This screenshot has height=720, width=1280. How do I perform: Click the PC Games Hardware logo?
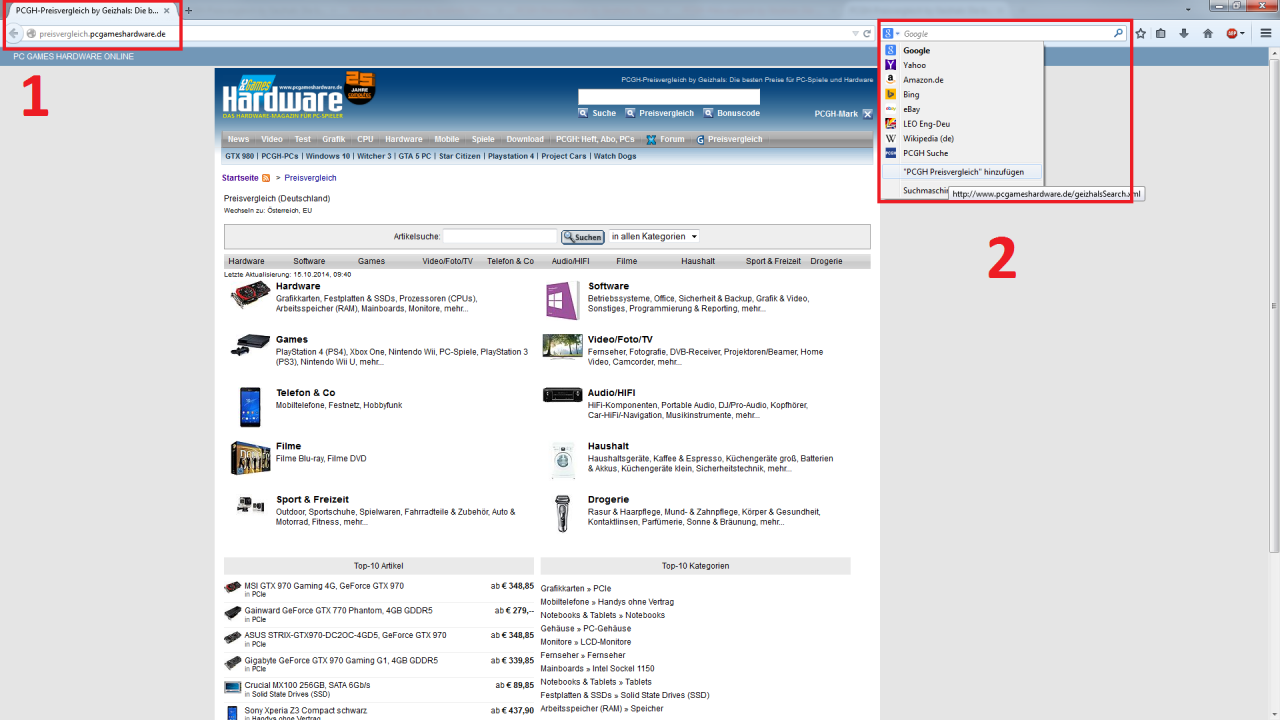[x=283, y=95]
